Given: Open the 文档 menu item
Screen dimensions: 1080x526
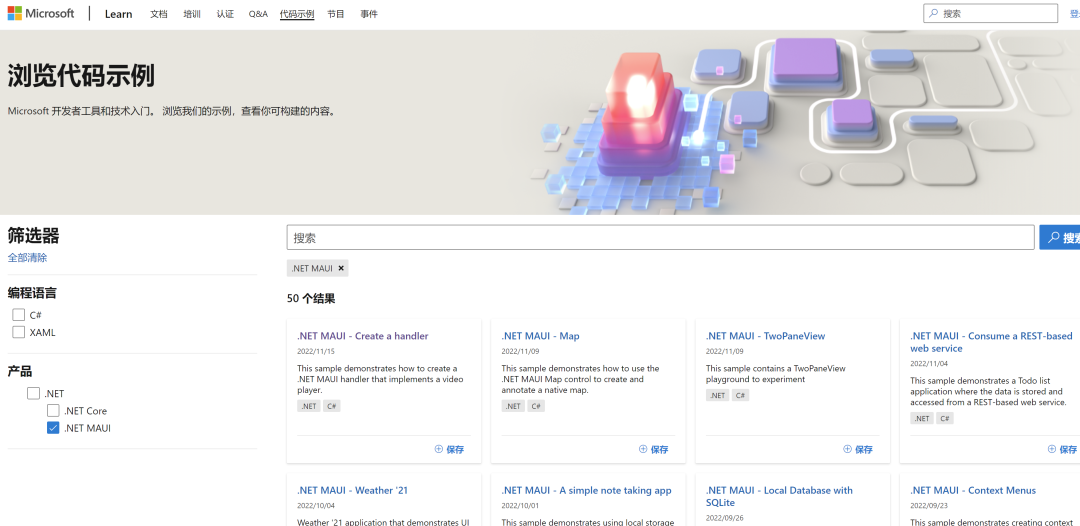Looking at the screenshot, I should click(x=159, y=14).
